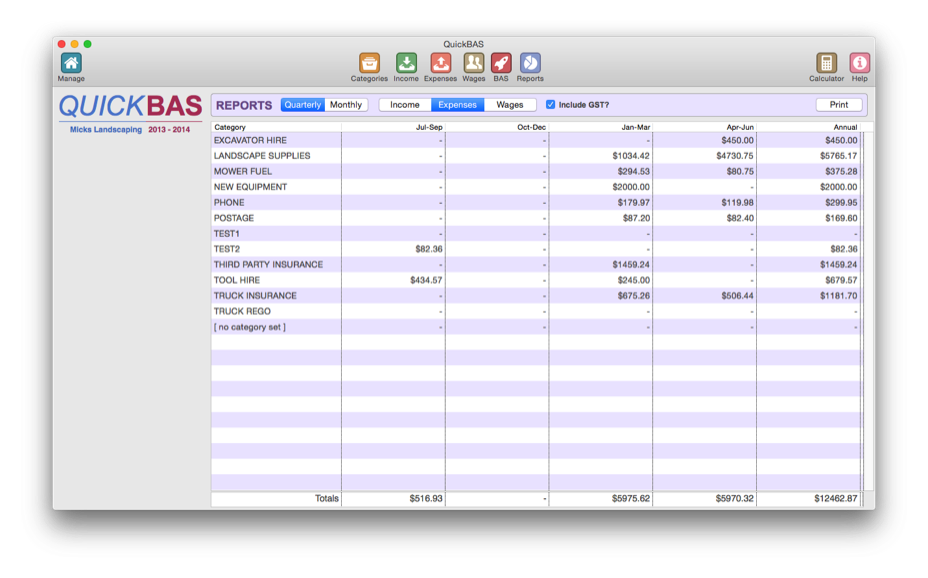This screenshot has height=578, width=928.
Task: Open the Categories toolbar icon
Action: pos(369,63)
